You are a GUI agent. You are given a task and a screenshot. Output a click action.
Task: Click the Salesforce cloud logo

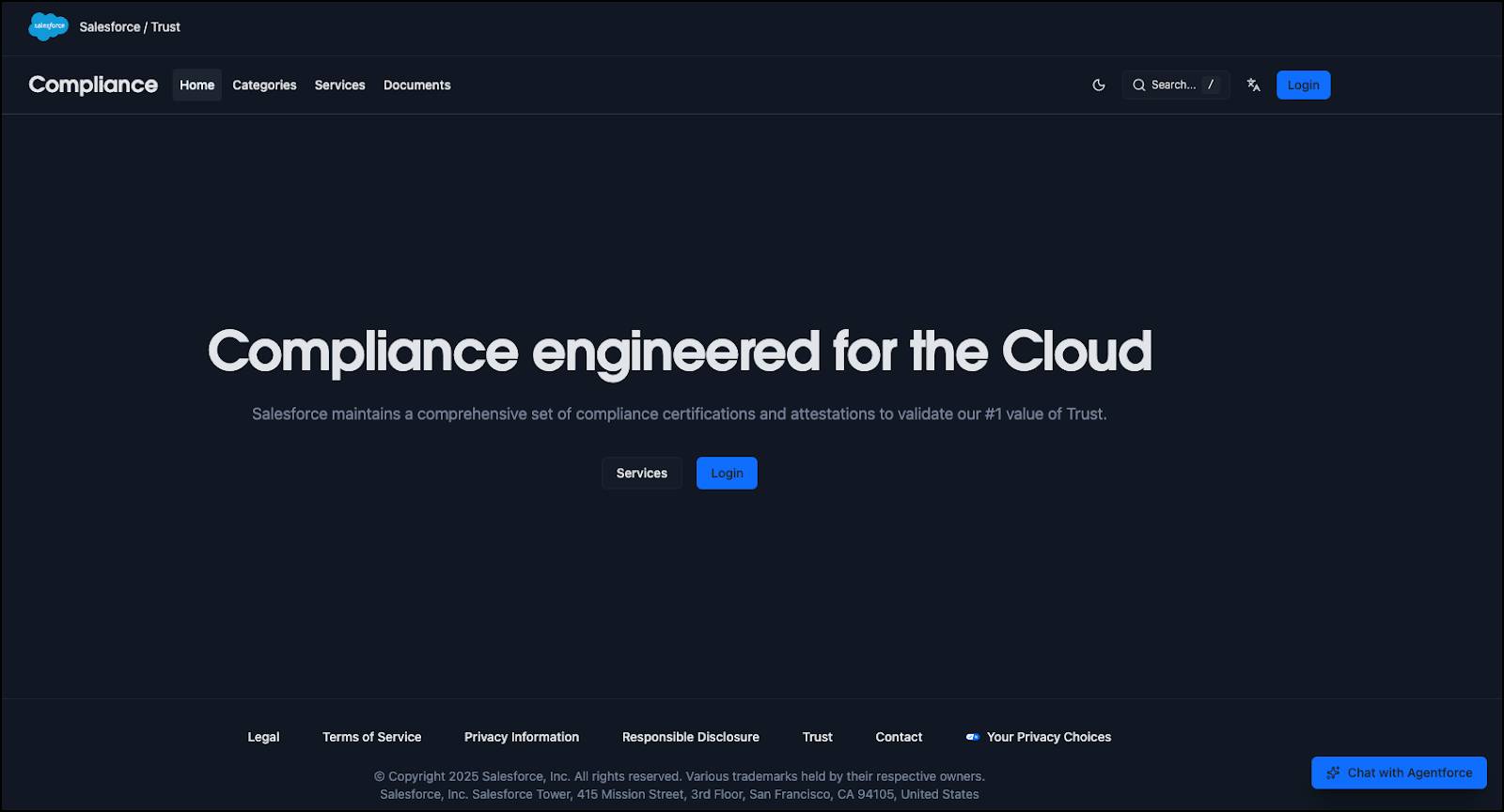[48, 26]
